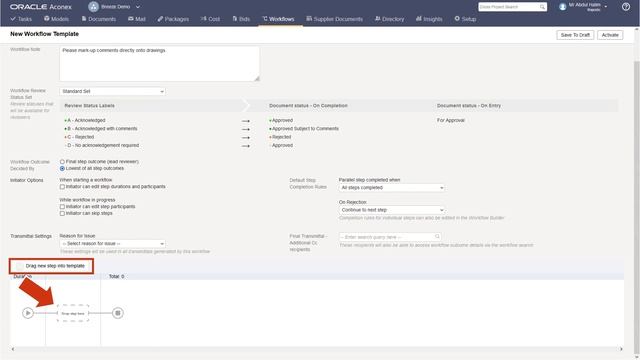The width and height of the screenshot is (640, 360).
Task: Click the search magnifier icon in top bar
Action: point(542,7)
